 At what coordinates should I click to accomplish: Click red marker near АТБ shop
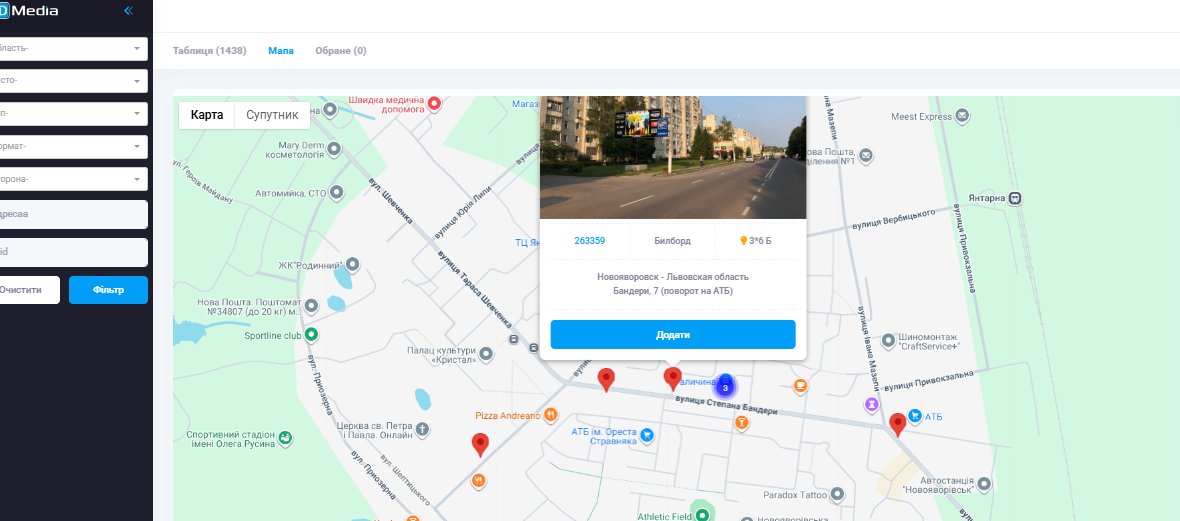[897, 425]
